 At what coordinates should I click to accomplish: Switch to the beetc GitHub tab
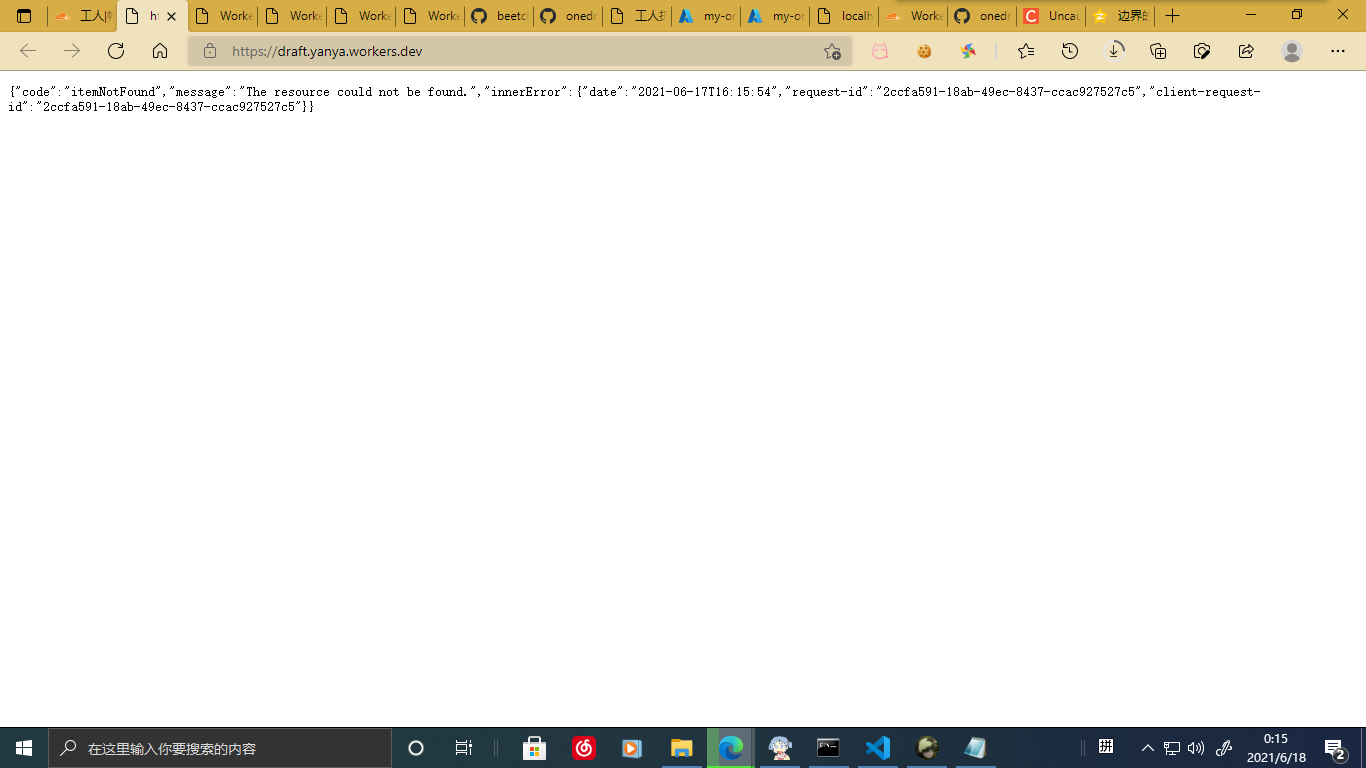(x=498, y=16)
